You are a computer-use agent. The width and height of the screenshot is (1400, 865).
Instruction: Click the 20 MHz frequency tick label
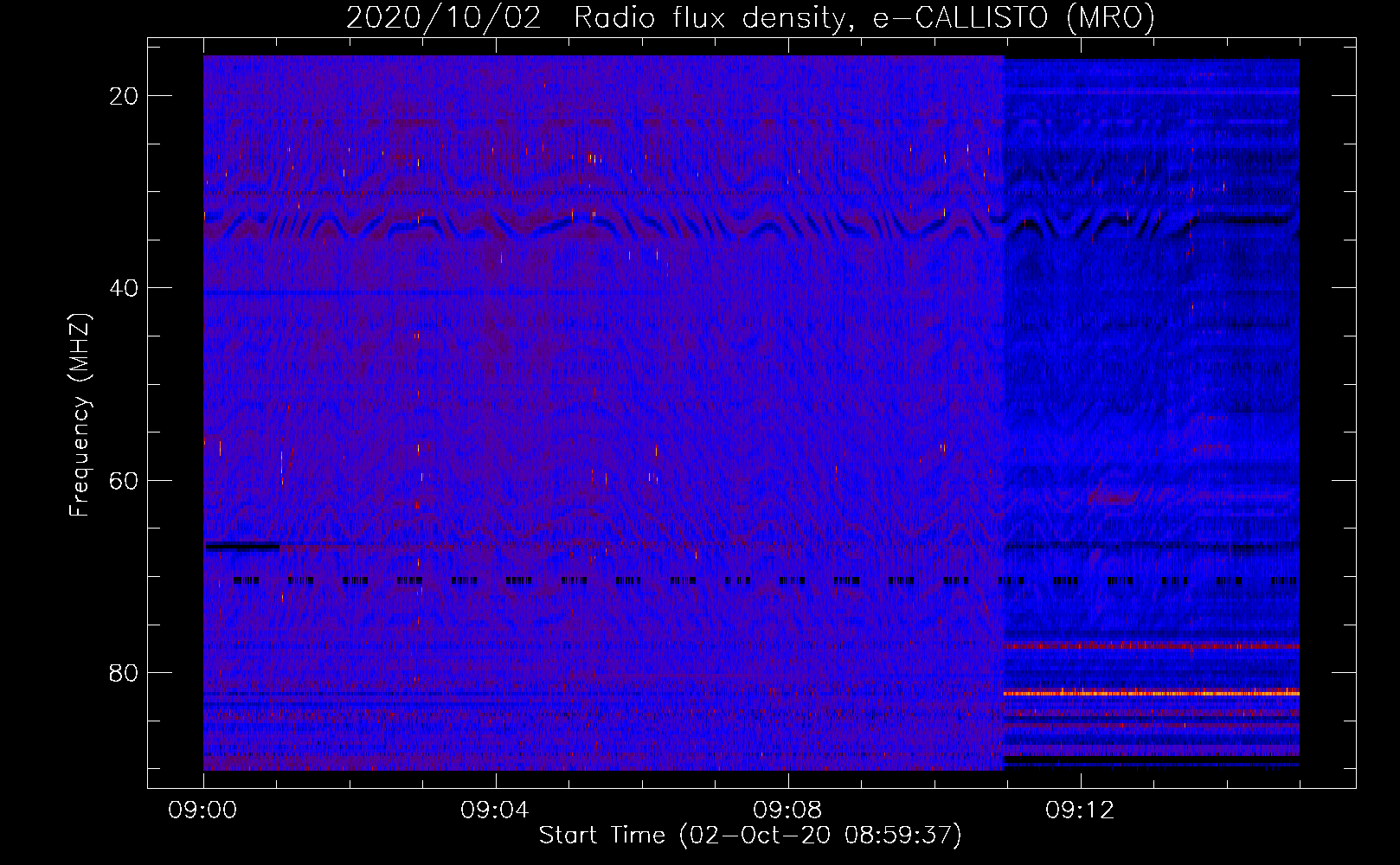click(x=125, y=96)
